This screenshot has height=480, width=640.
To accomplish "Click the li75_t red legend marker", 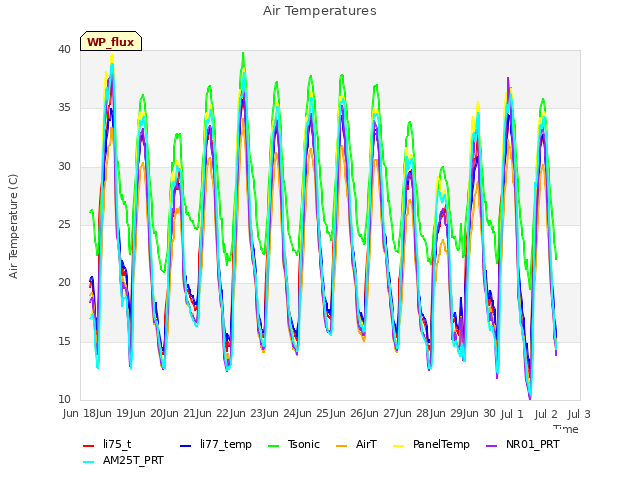I will tap(89, 446).
